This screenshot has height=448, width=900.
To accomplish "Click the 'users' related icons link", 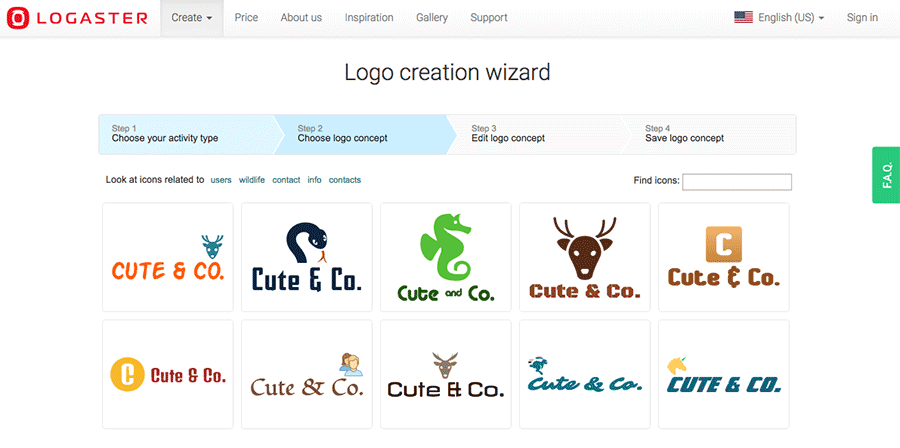I will (x=221, y=180).
